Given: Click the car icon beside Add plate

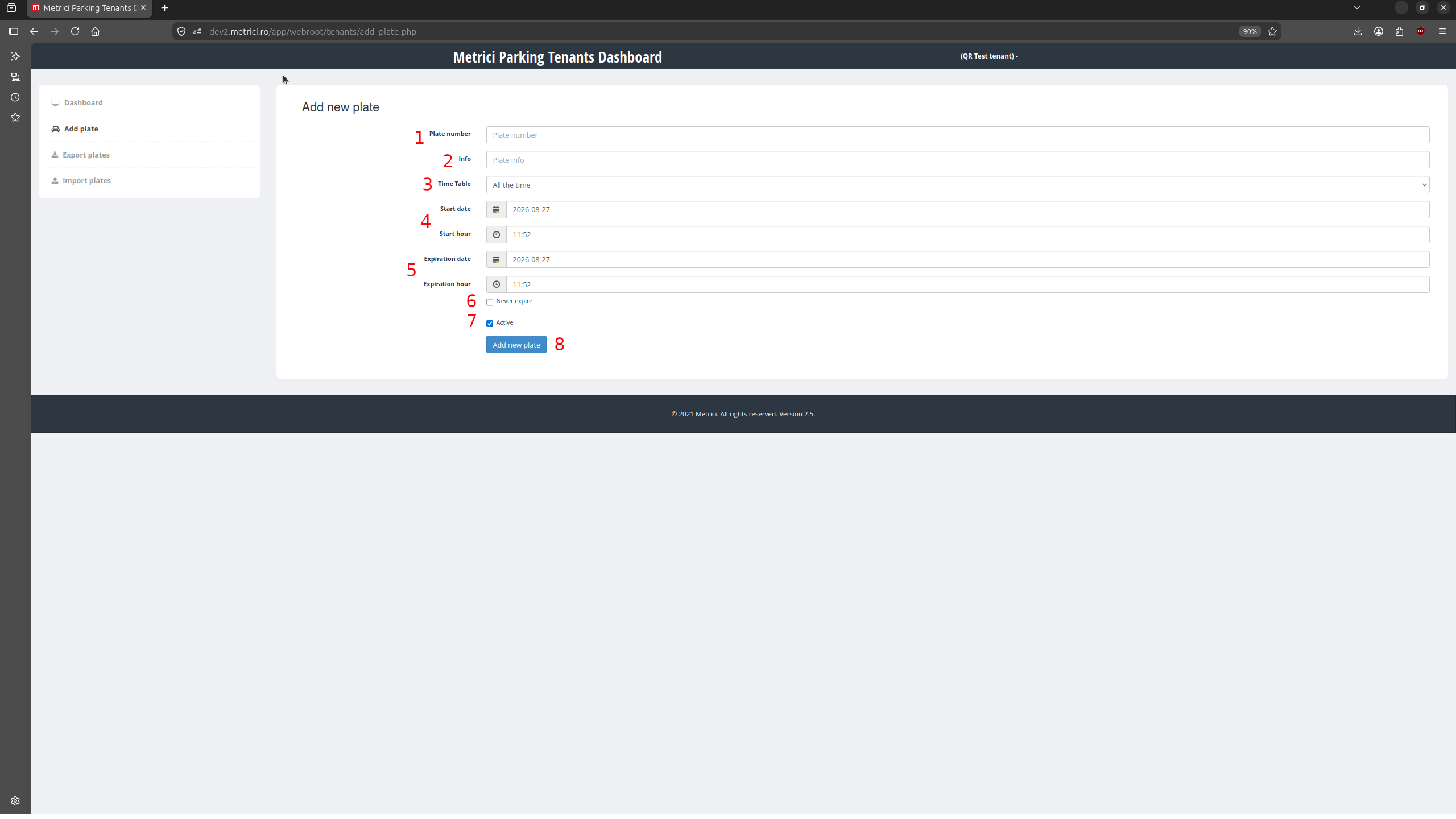Looking at the screenshot, I should tap(56, 129).
